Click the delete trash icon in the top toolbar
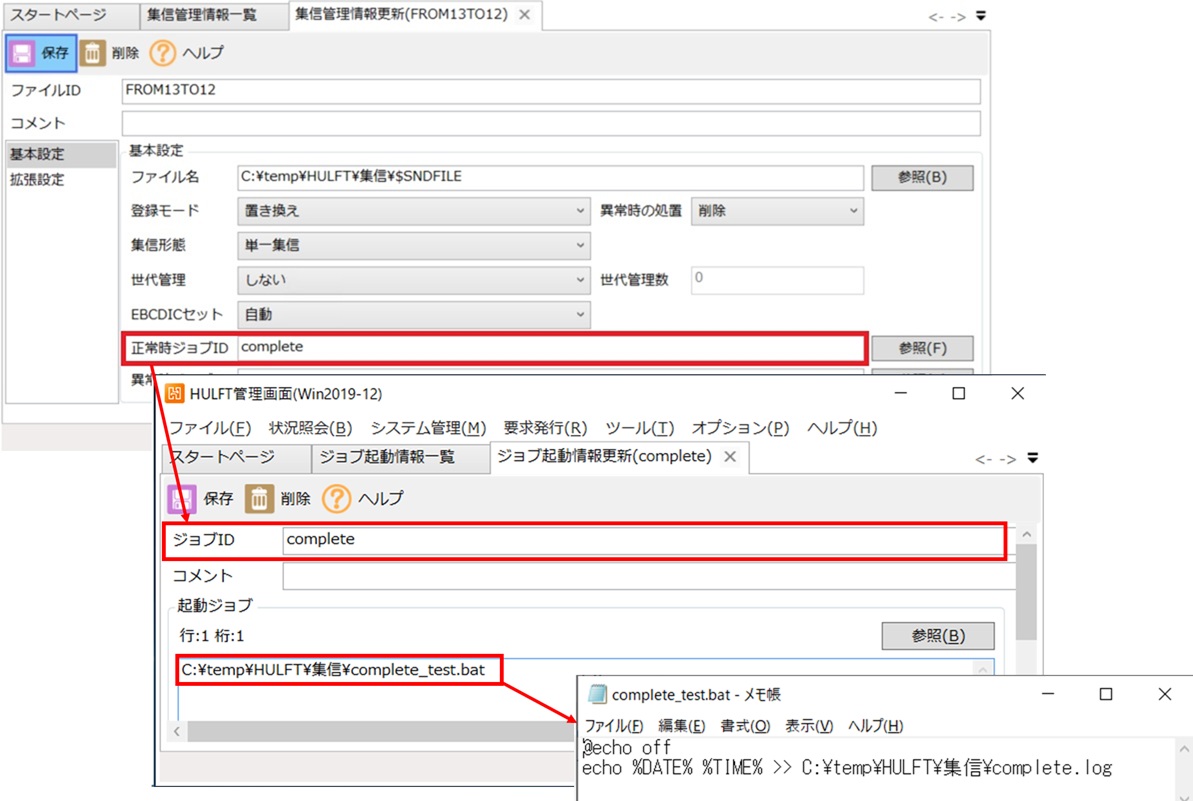The height and width of the screenshot is (801, 1193). tap(92, 53)
